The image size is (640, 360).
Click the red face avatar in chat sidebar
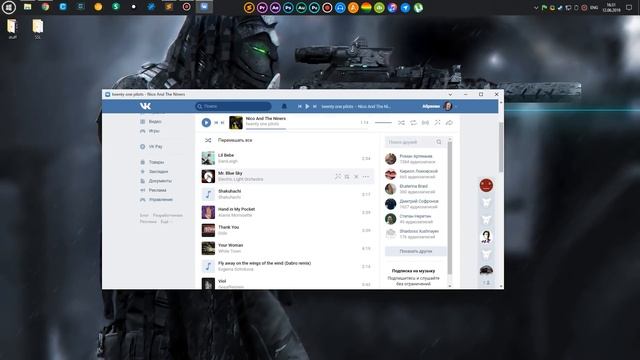tap(486, 185)
